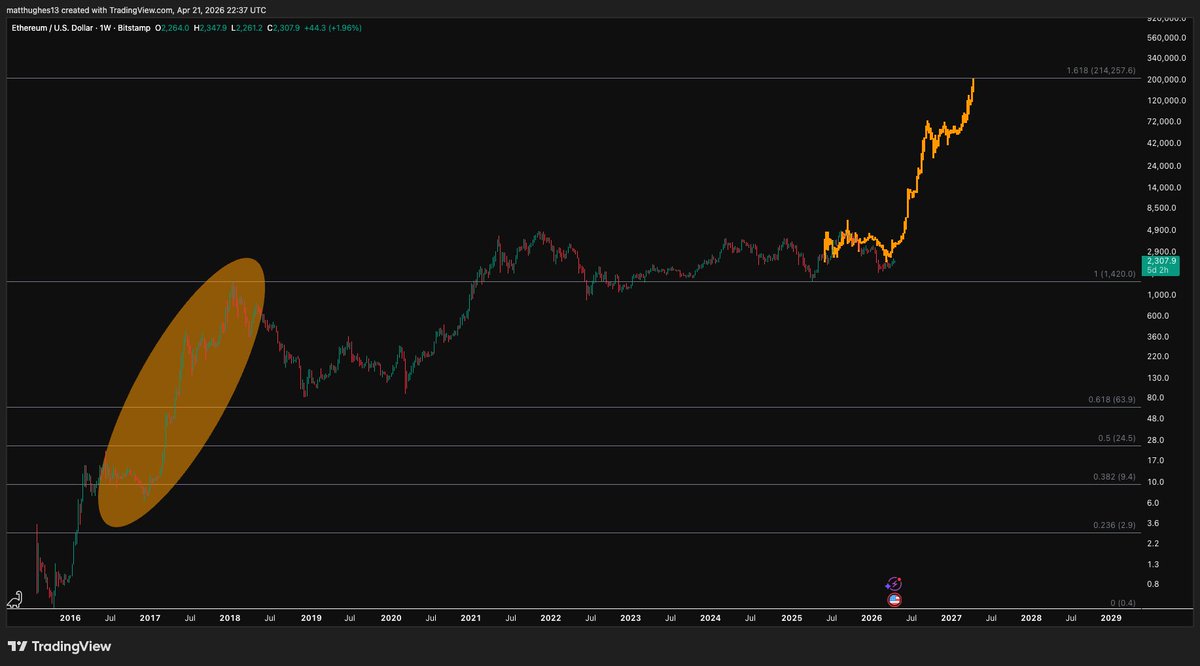
Task: Click the 130.0 price axis label
Action: click(1158, 378)
